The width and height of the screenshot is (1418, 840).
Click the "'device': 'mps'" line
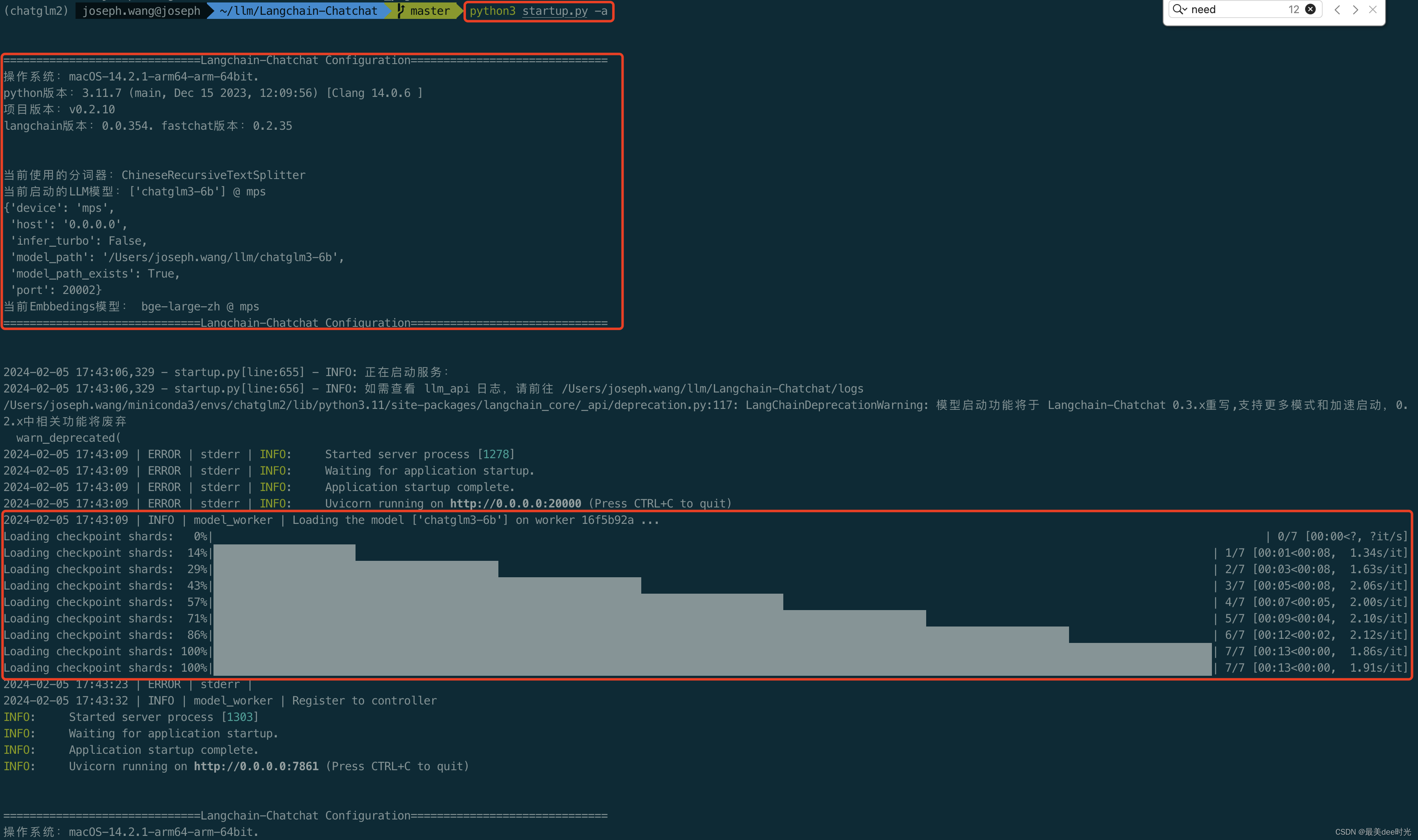pos(59,208)
